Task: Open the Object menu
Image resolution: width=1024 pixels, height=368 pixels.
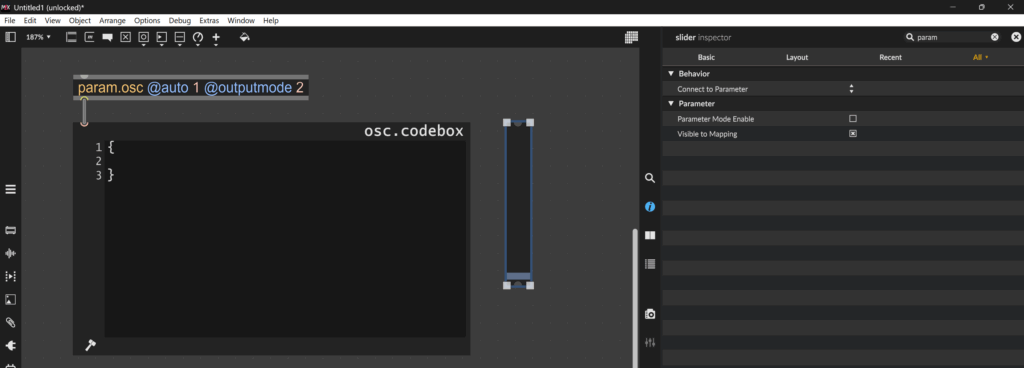Action: 80,20
